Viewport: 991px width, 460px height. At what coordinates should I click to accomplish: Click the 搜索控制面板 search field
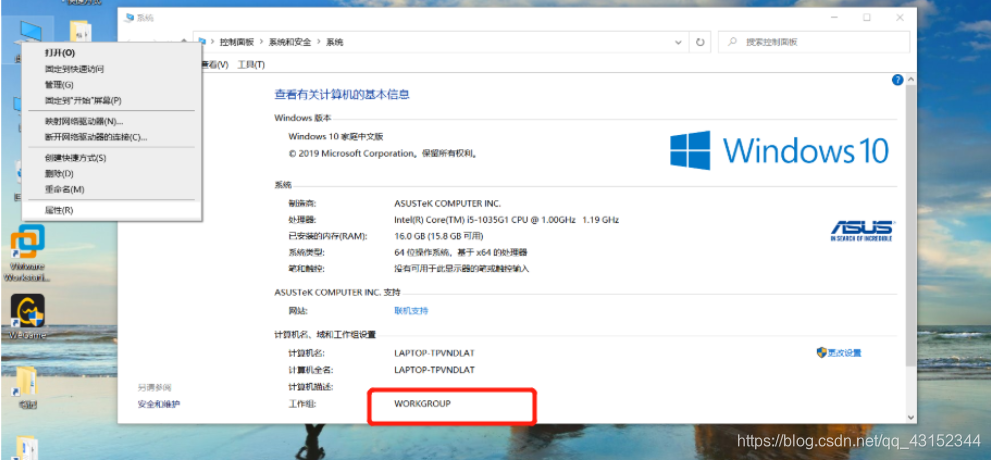click(814, 42)
